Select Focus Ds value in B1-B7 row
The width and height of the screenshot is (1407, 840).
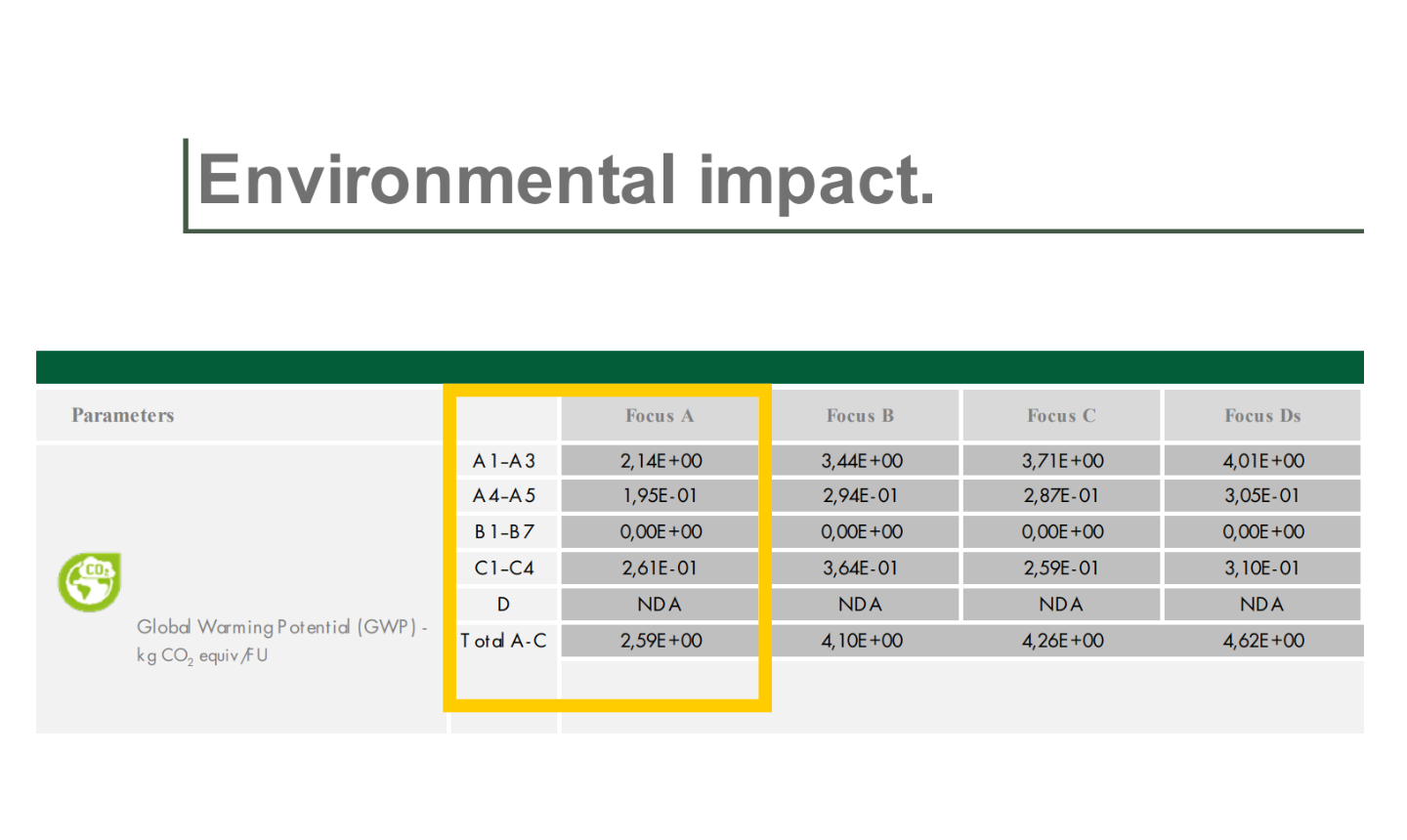point(1262,532)
